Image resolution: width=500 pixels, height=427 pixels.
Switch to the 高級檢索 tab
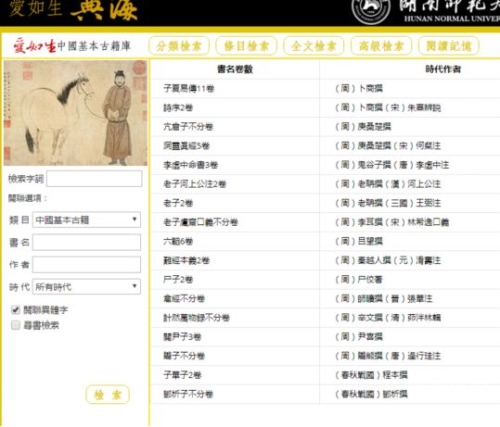(x=381, y=46)
